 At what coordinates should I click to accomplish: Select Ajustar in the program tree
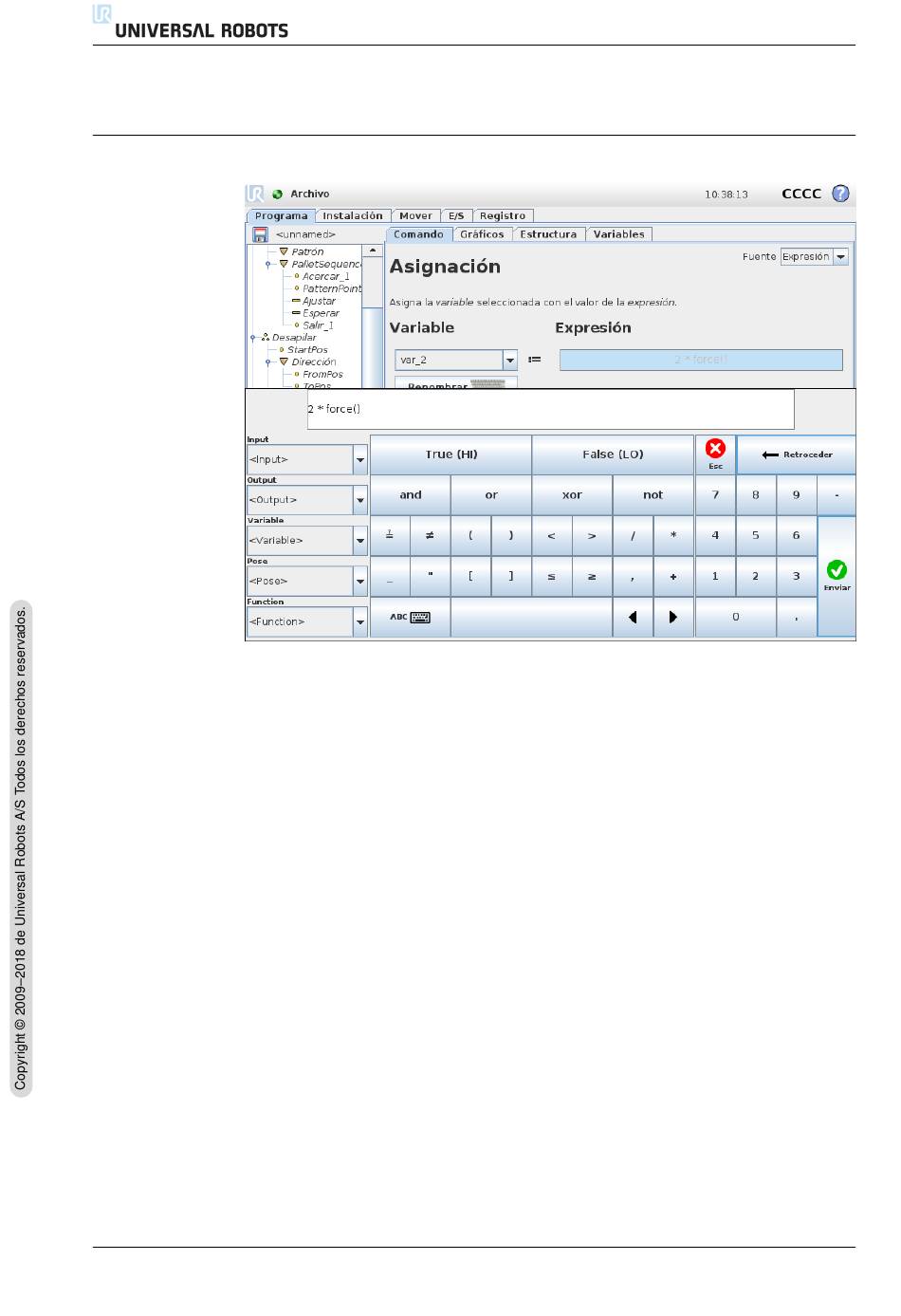319,301
